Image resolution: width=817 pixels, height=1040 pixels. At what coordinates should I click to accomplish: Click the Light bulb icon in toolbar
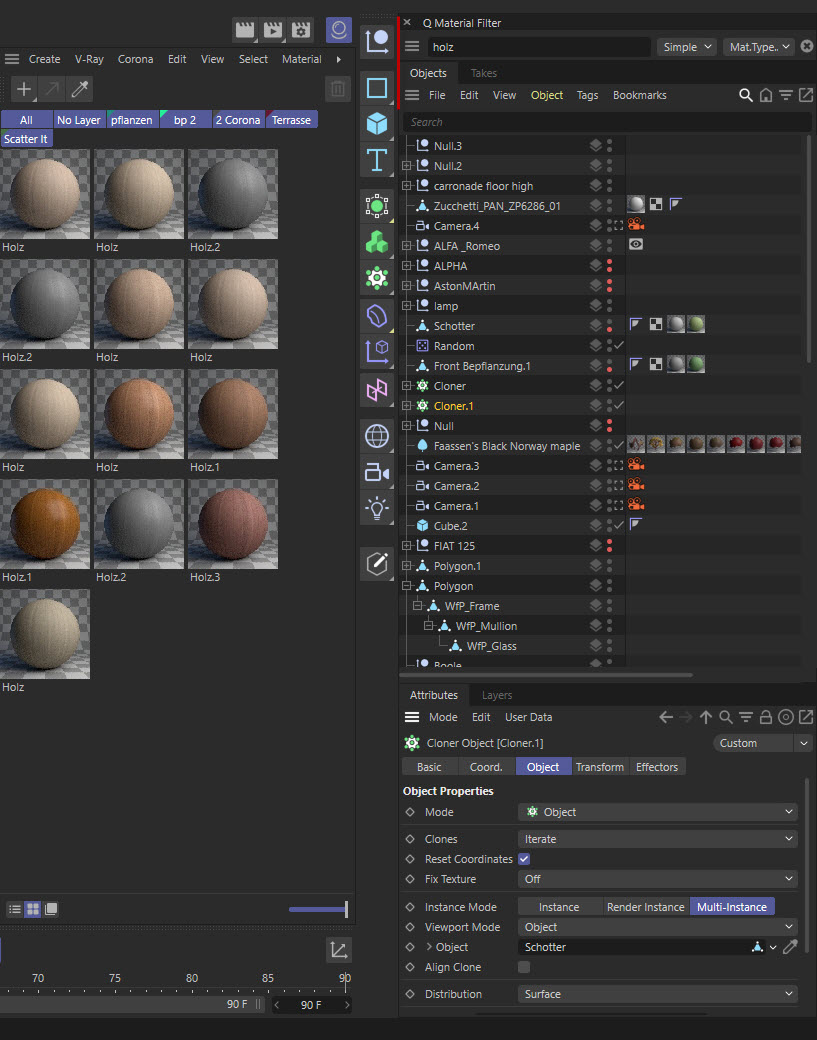pos(377,508)
